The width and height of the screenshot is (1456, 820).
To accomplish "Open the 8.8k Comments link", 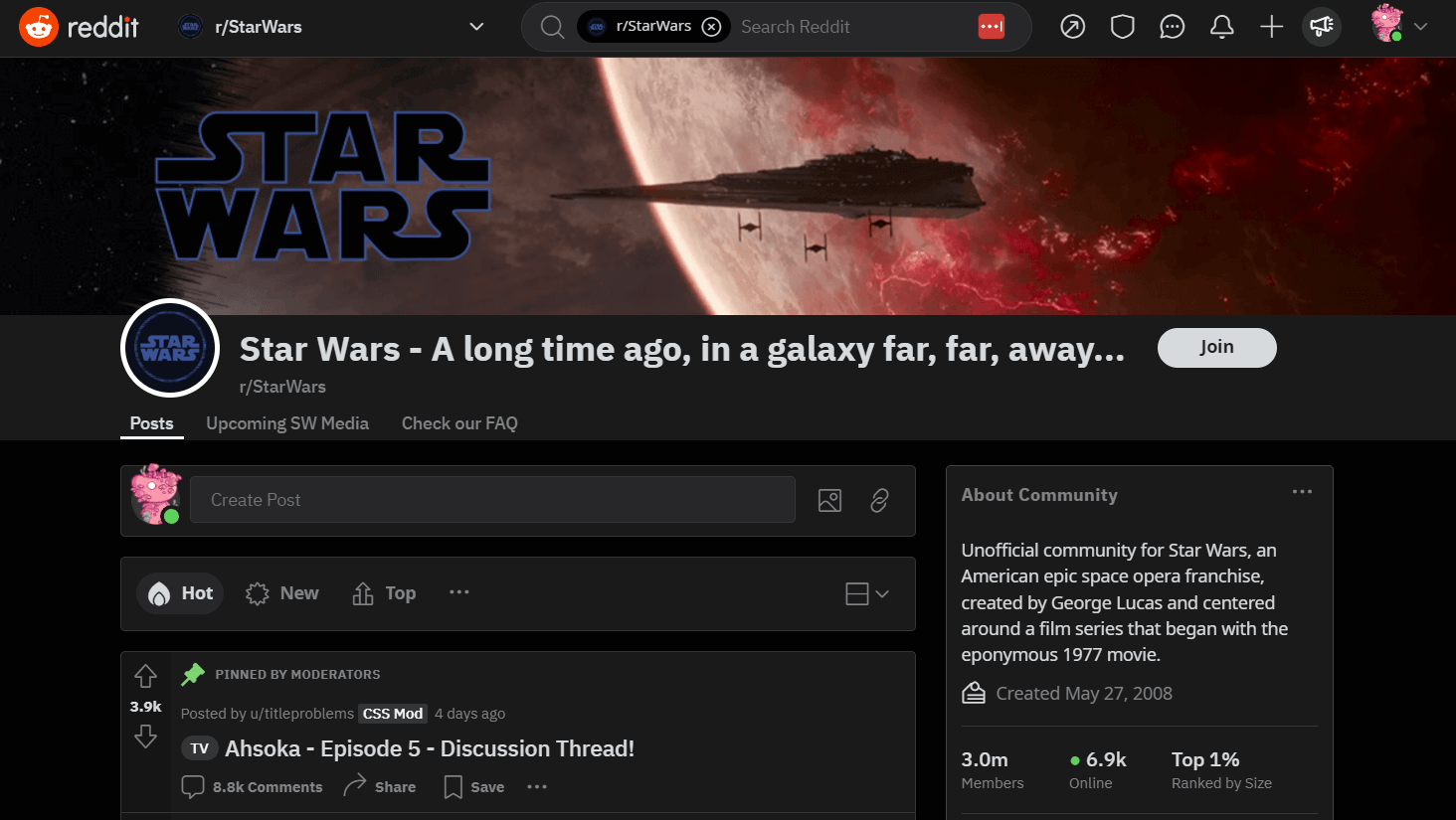I will 253,787.
